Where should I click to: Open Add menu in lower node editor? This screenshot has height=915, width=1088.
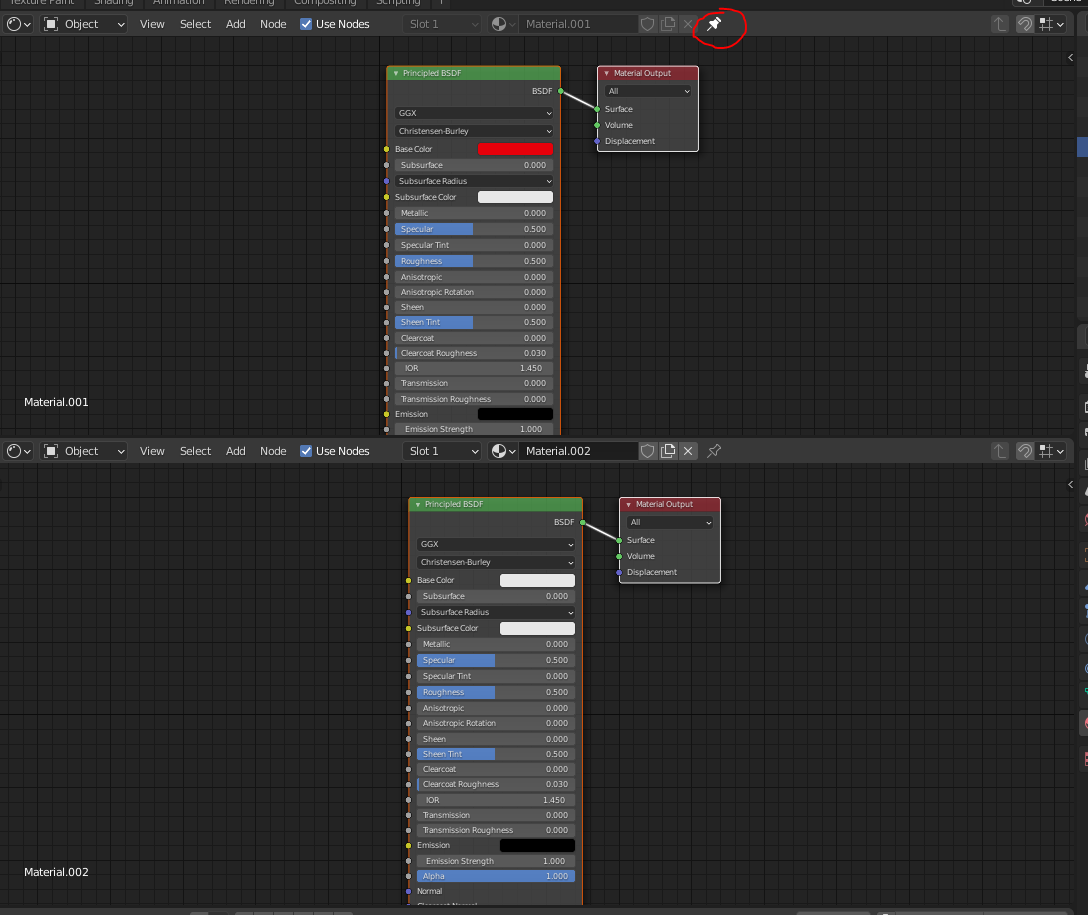pos(236,451)
